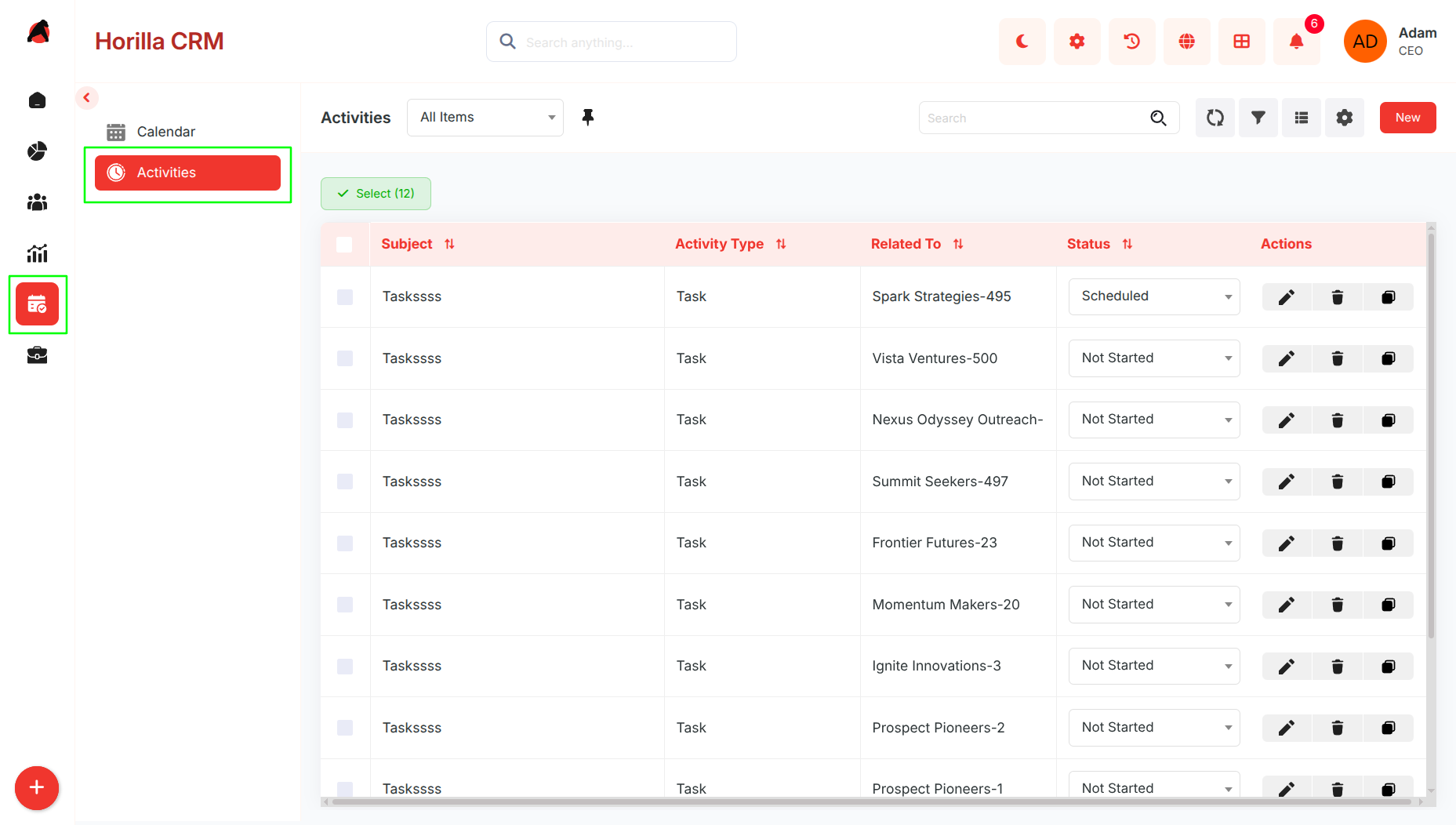Click the red plus quick-add button

pos(37,788)
